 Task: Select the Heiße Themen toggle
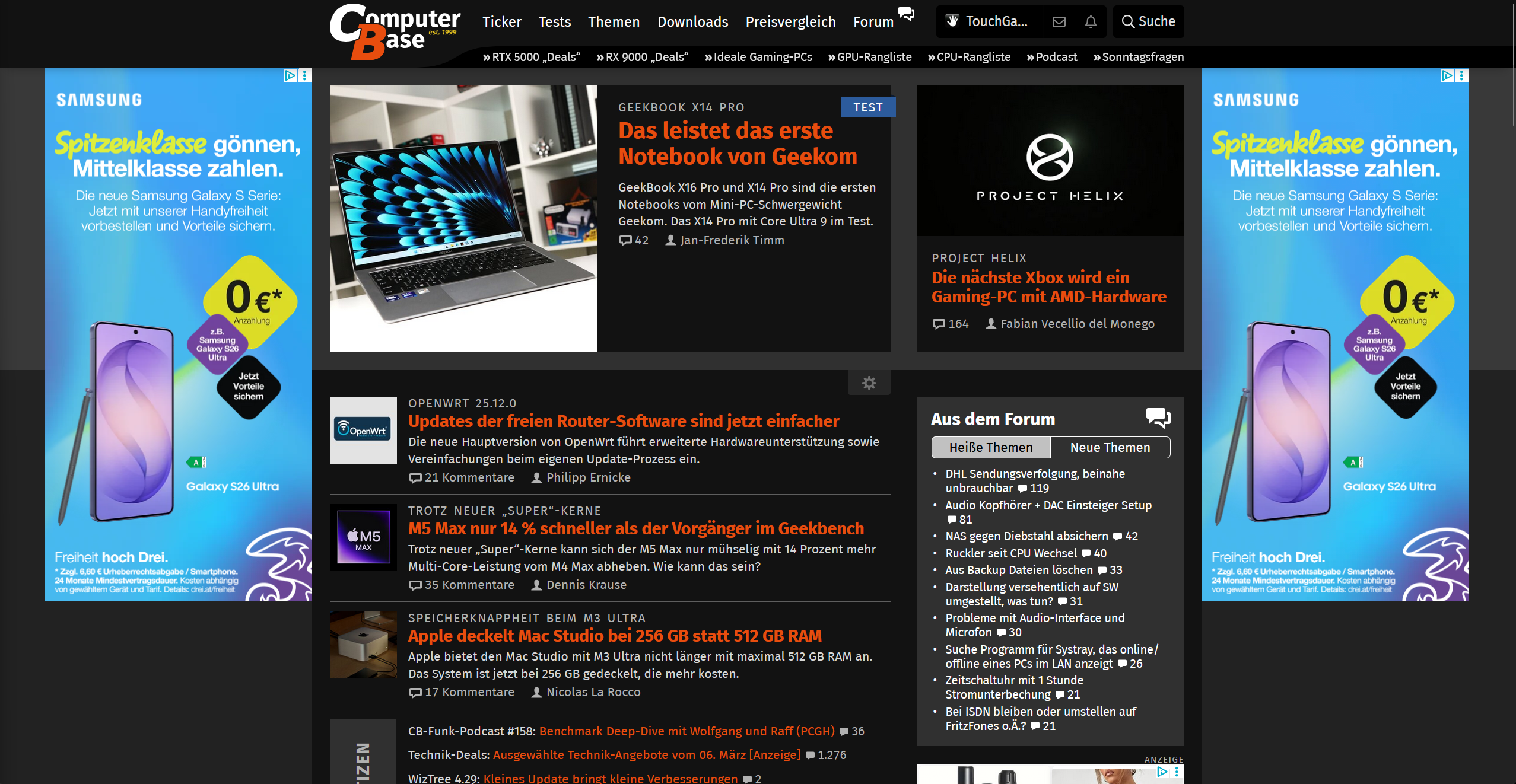pos(991,448)
